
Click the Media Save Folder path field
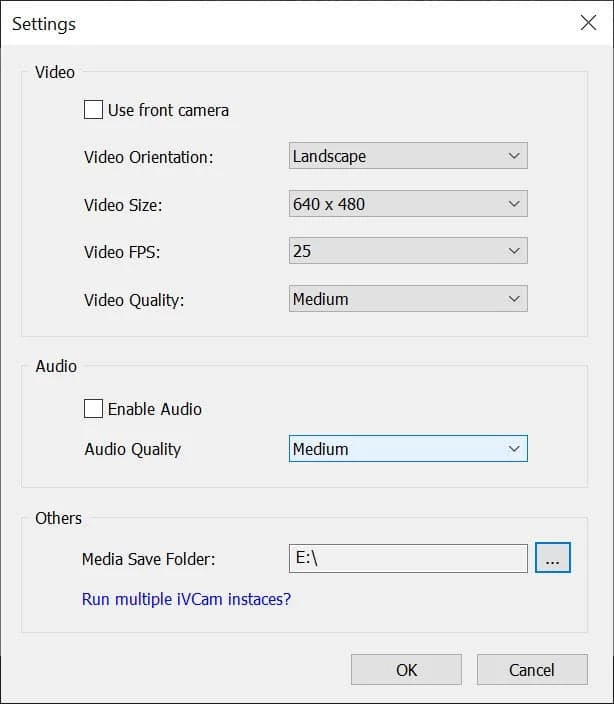tap(408, 559)
